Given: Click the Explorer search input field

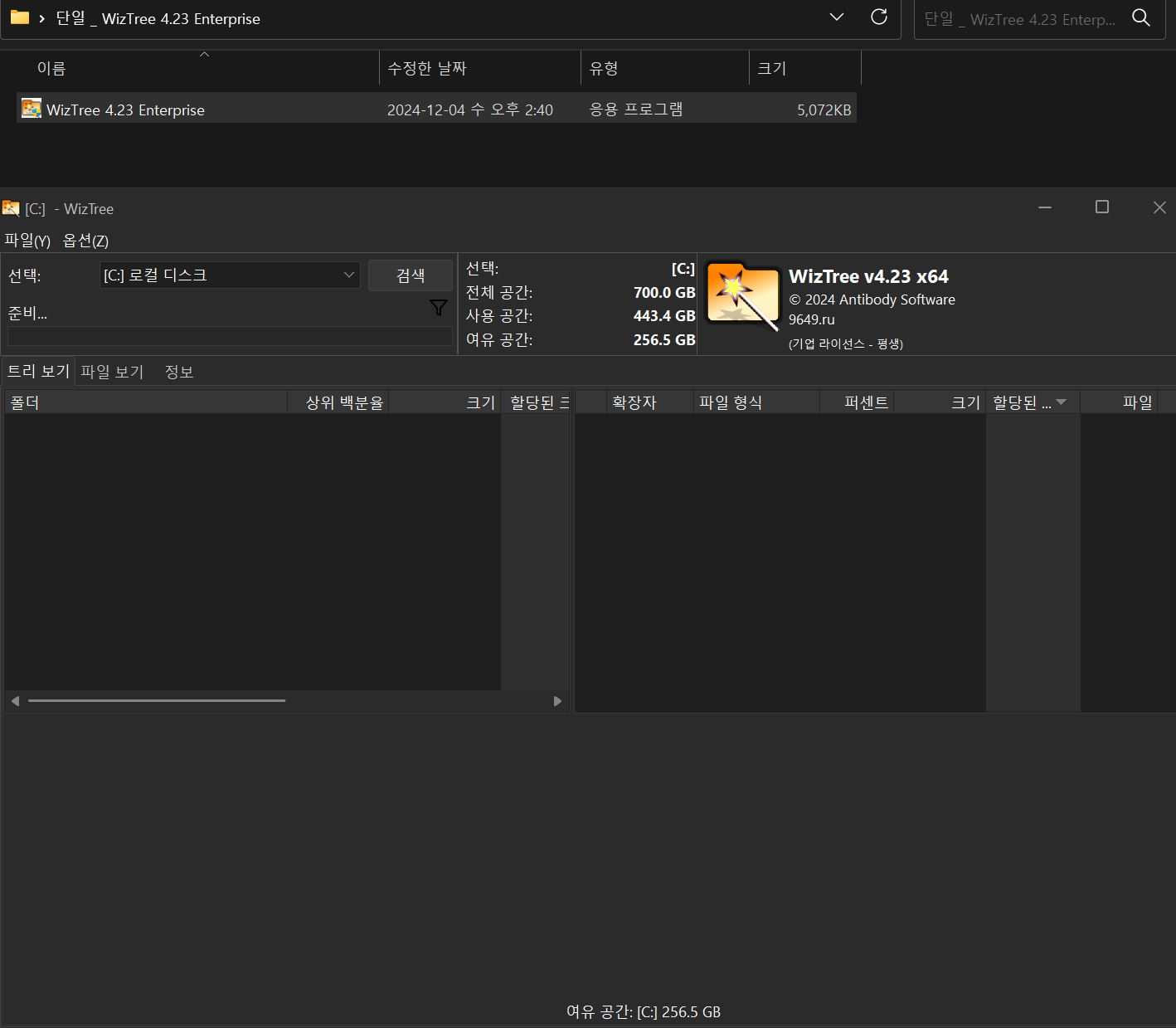Looking at the screenshot, I should pos(1020,18).
